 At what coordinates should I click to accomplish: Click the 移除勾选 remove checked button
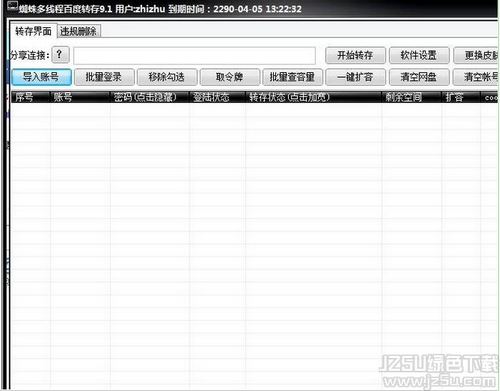tap(167, 77)
